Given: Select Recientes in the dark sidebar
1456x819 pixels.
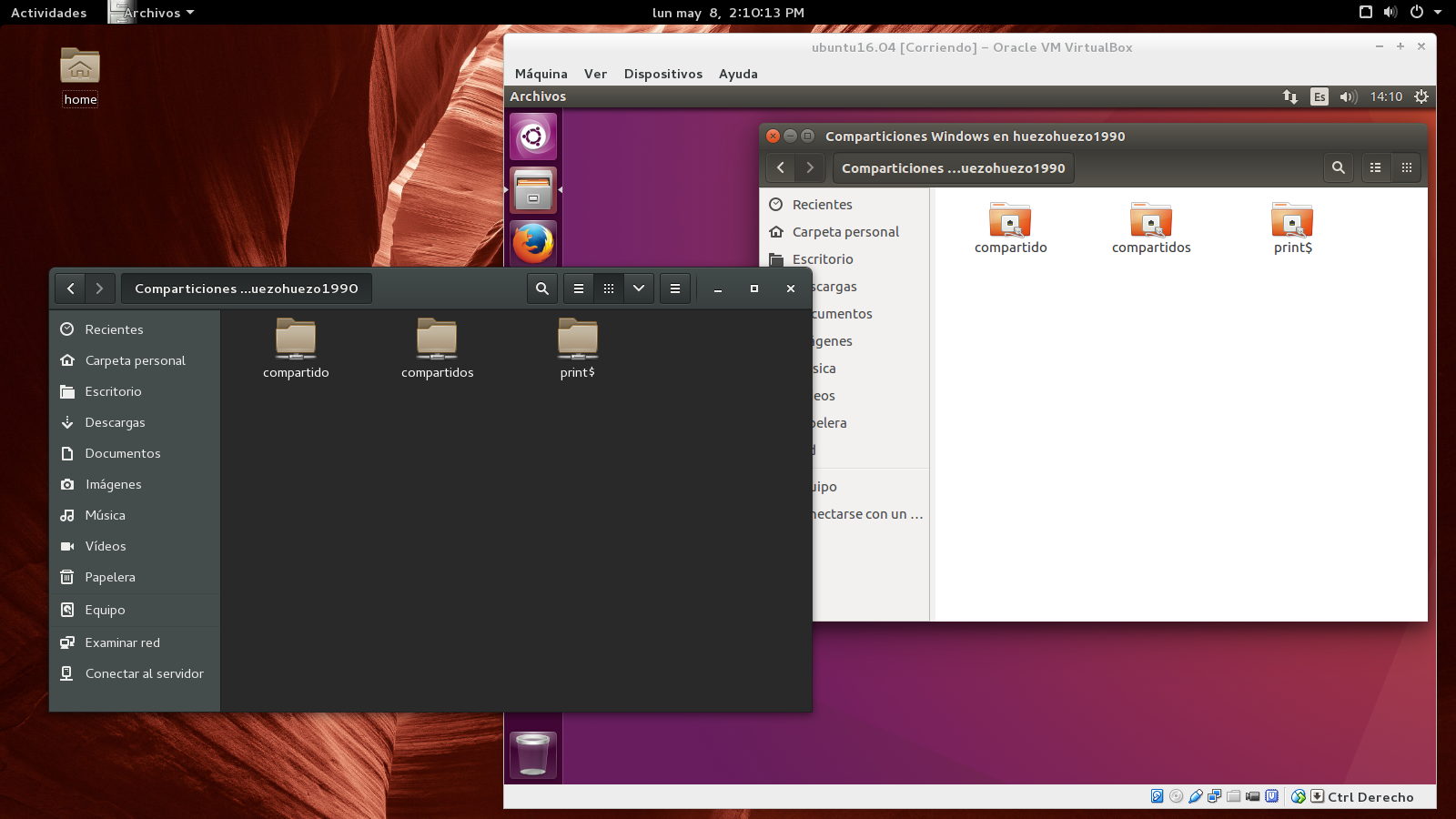Looking at the screenshot, I should tap(135, 329).
